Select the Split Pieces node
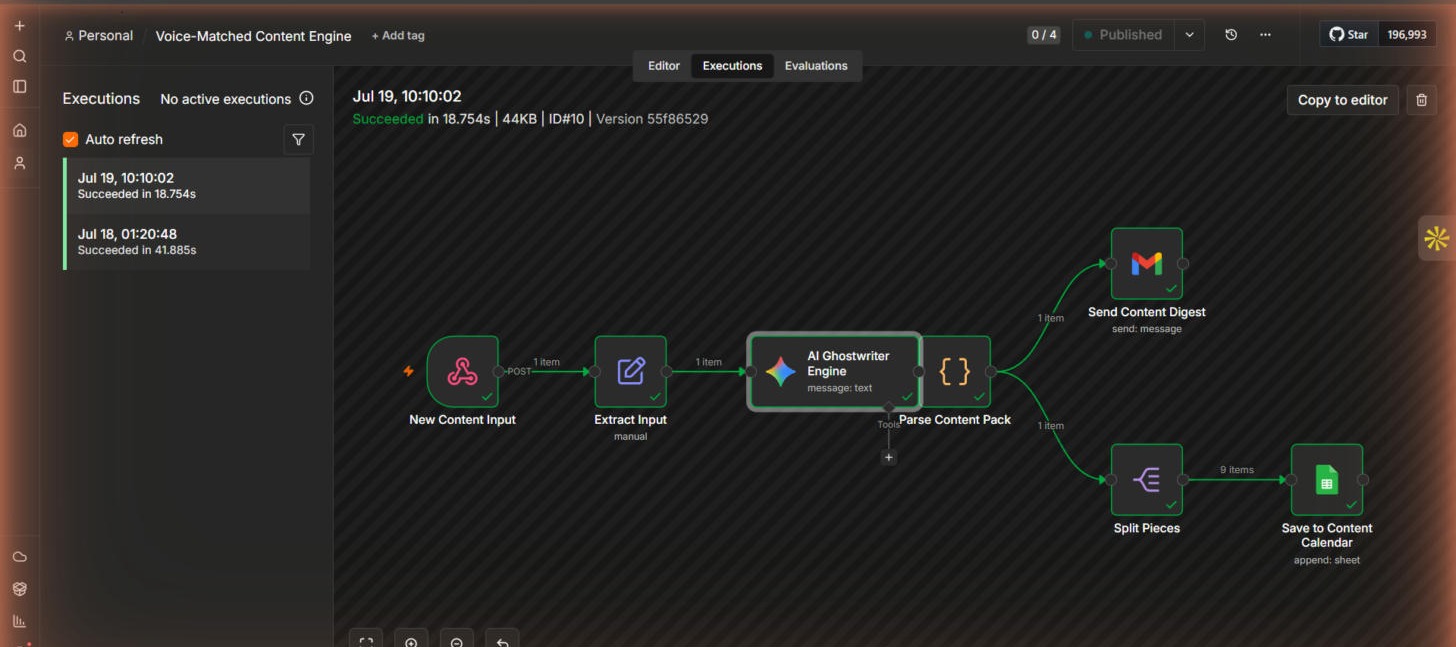Screen dimensions: 1456x647 point(1147,480)
